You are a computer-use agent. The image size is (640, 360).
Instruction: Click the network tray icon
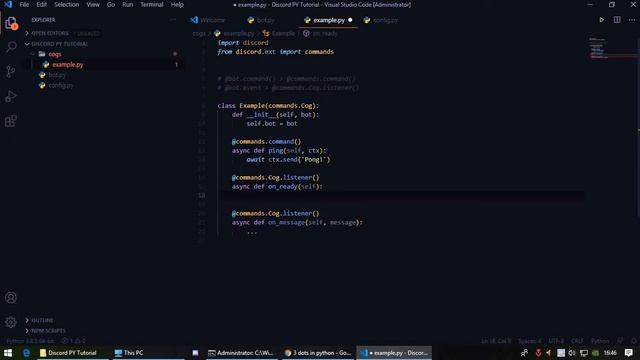[584, 353]
